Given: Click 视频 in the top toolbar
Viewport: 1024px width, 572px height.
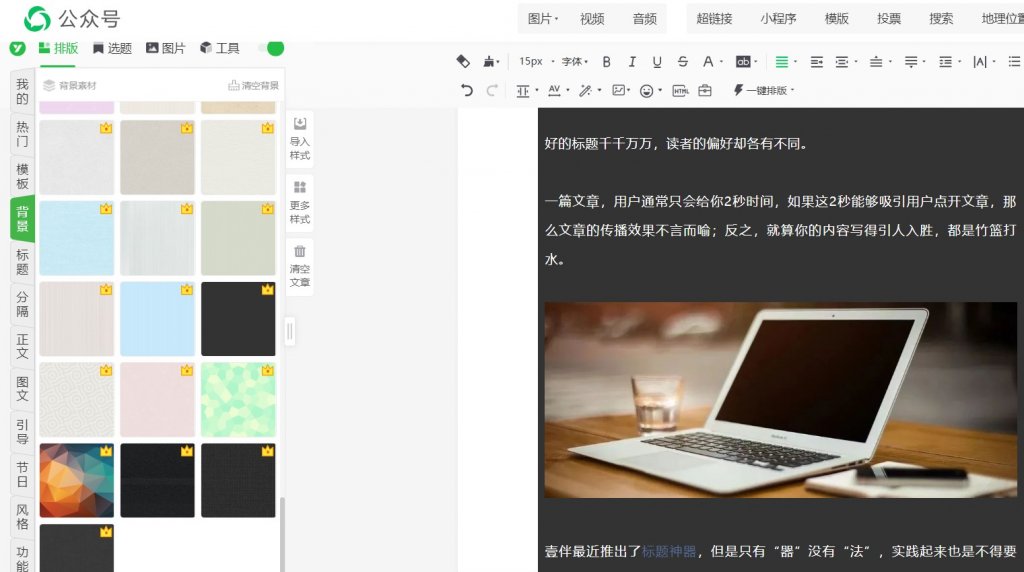Looking at the screenshot, I should 592,19.
